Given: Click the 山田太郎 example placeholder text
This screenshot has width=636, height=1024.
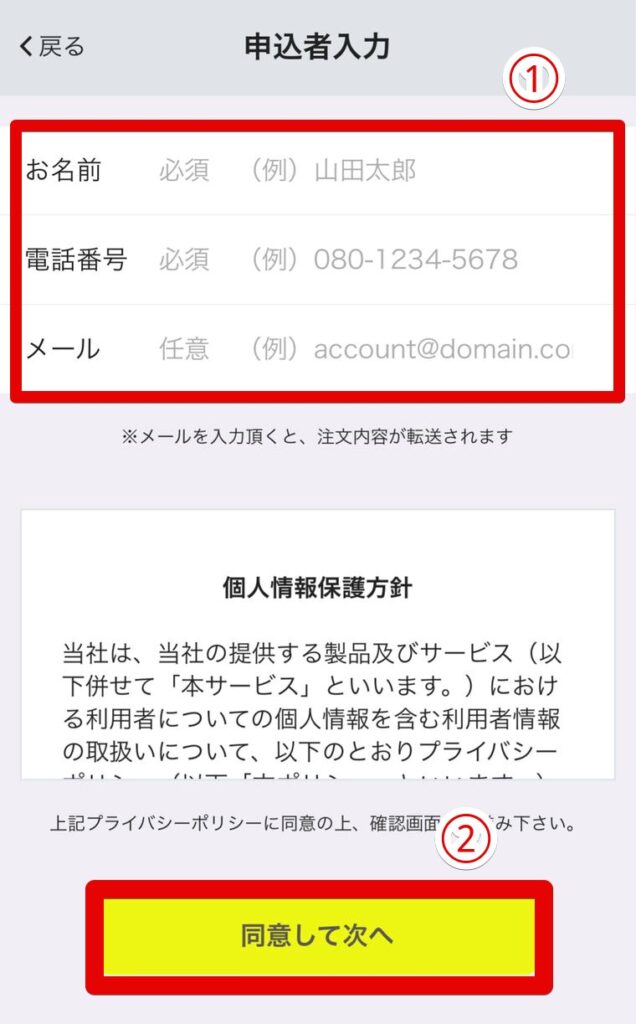Looking at the screenshot, I should (365, 170).
